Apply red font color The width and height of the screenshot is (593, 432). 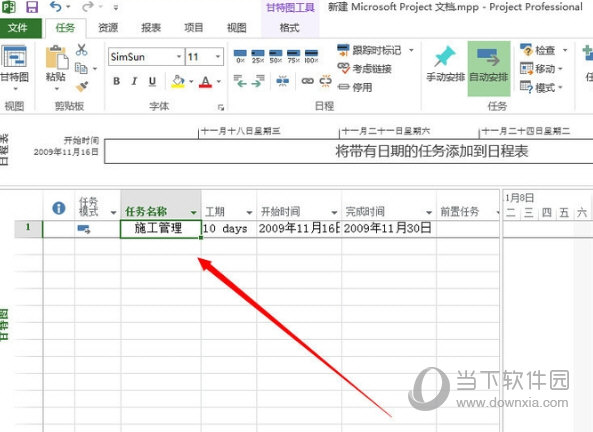click(205, 81)
